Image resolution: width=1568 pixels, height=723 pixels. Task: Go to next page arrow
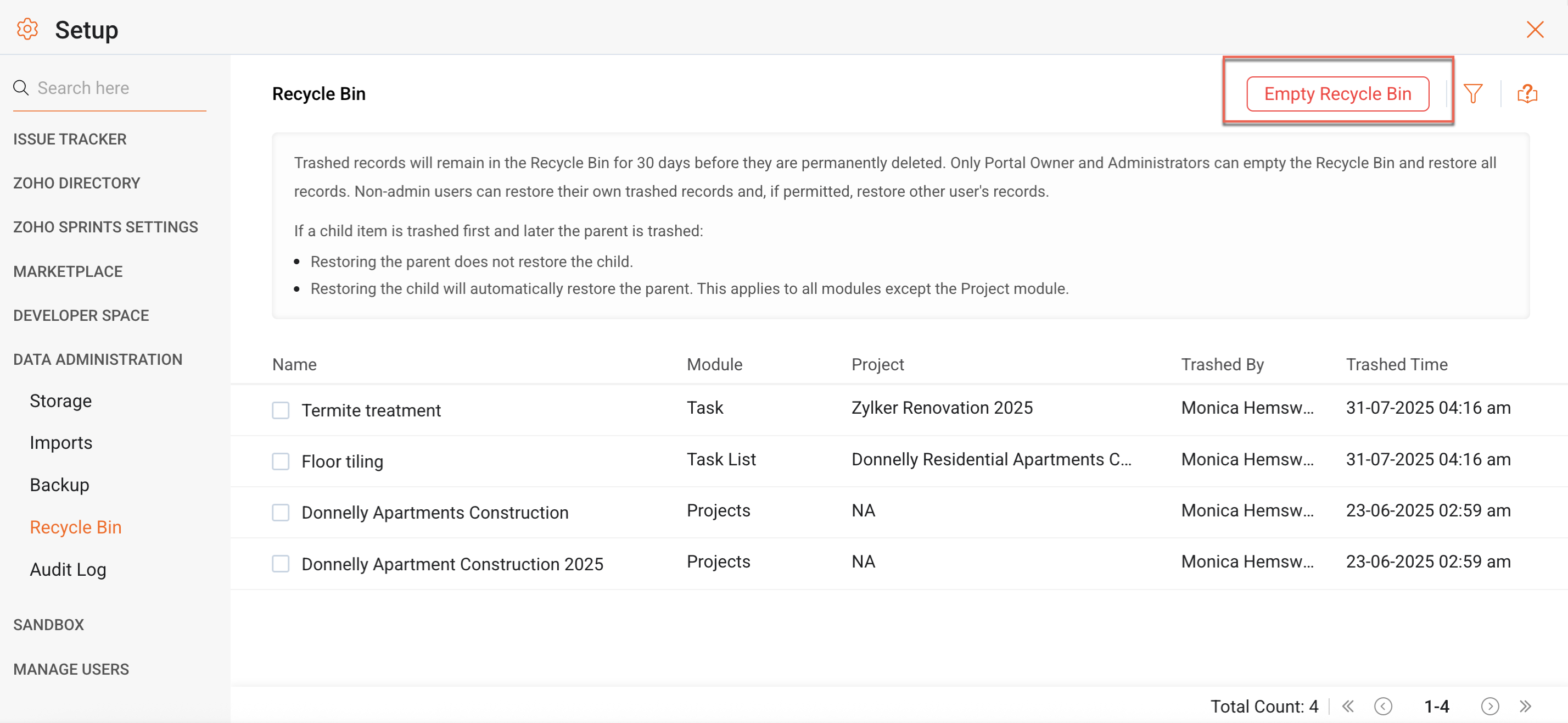(x=1489, y=706)
